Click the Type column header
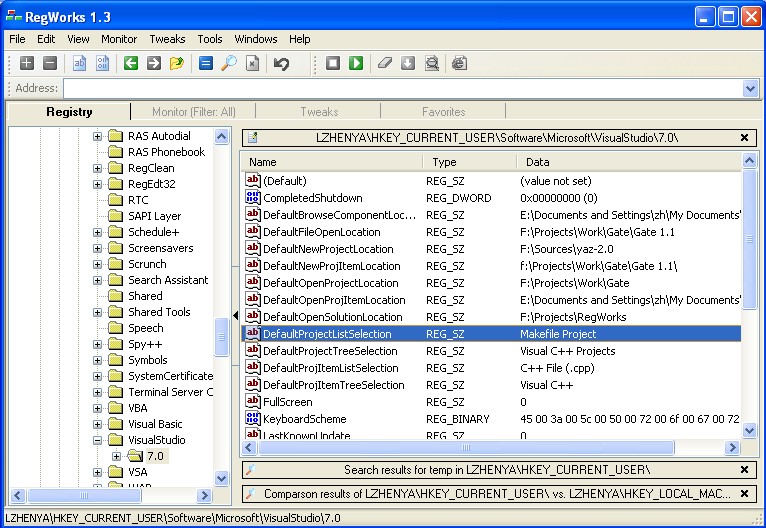Viewport: 766px width, 528px height. 468,162
